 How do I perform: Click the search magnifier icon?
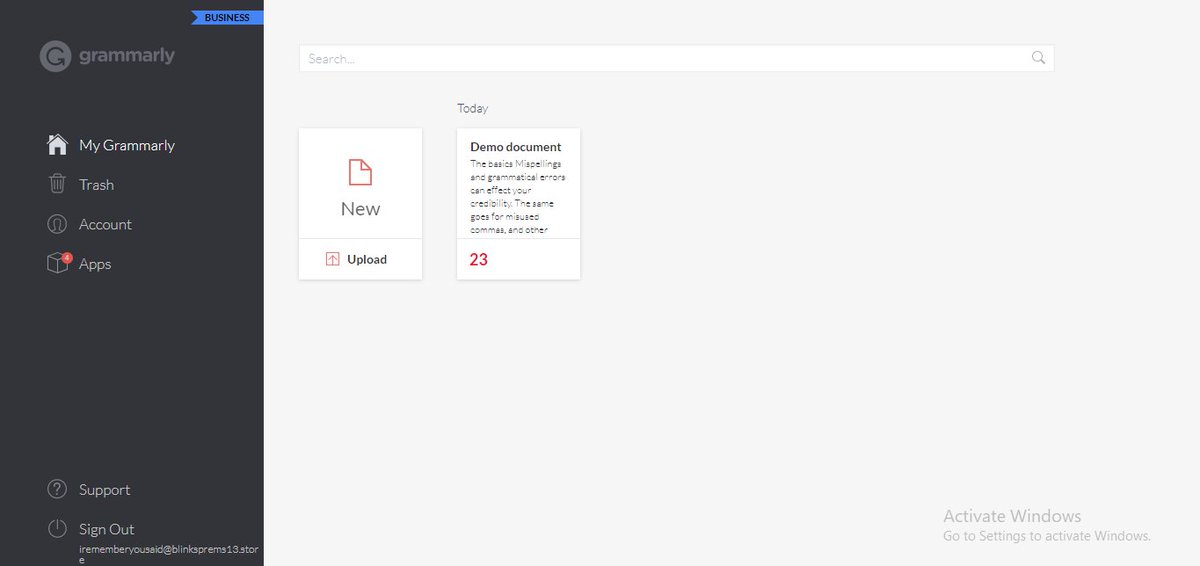[1038, 58]
